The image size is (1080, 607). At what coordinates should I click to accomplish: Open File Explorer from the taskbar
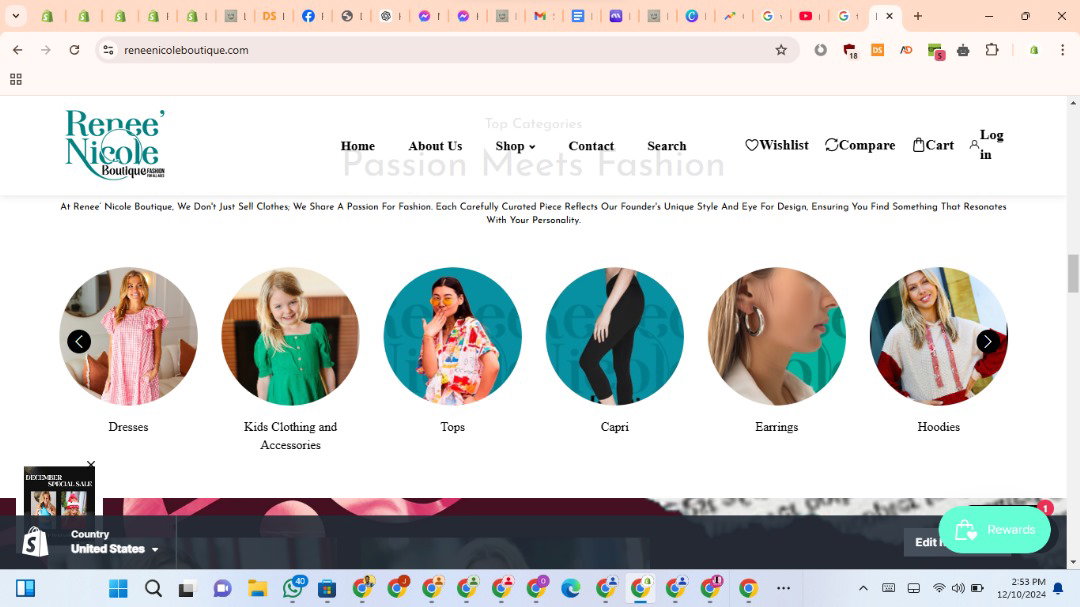(258, 588)
